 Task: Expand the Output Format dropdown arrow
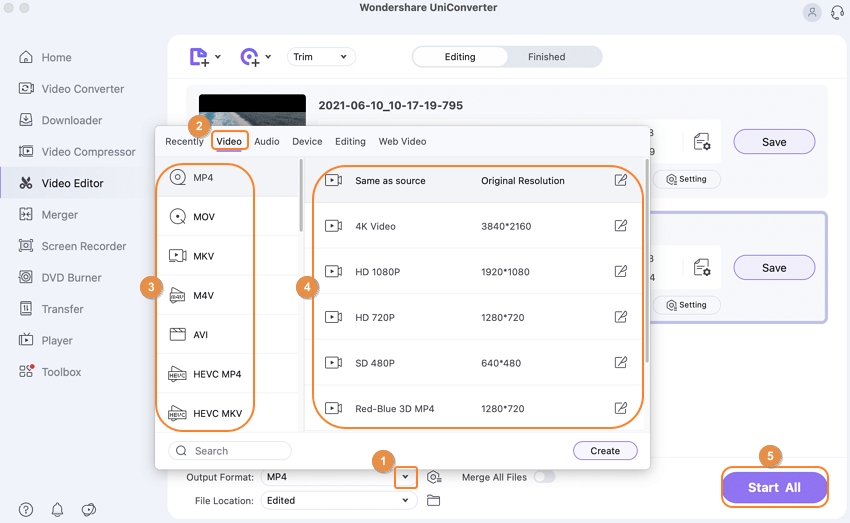(405, 477)
